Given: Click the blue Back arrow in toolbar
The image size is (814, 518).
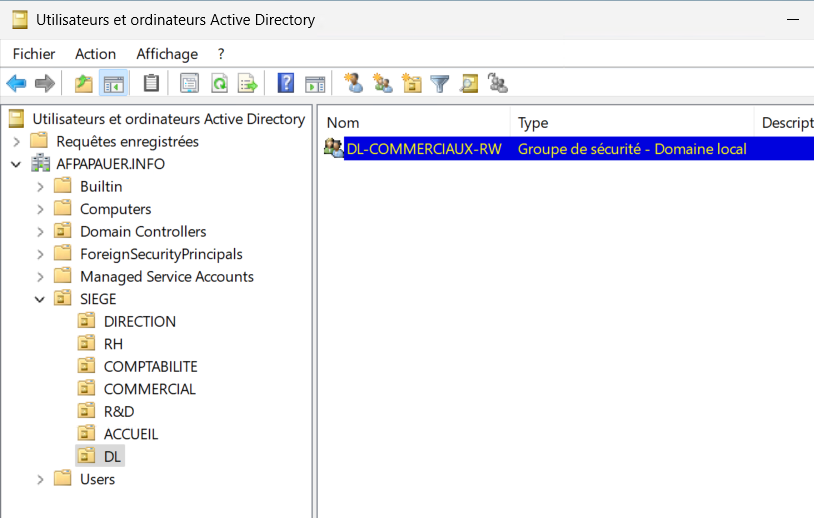Looking at the screenshot, I should (x=16, y=84).
